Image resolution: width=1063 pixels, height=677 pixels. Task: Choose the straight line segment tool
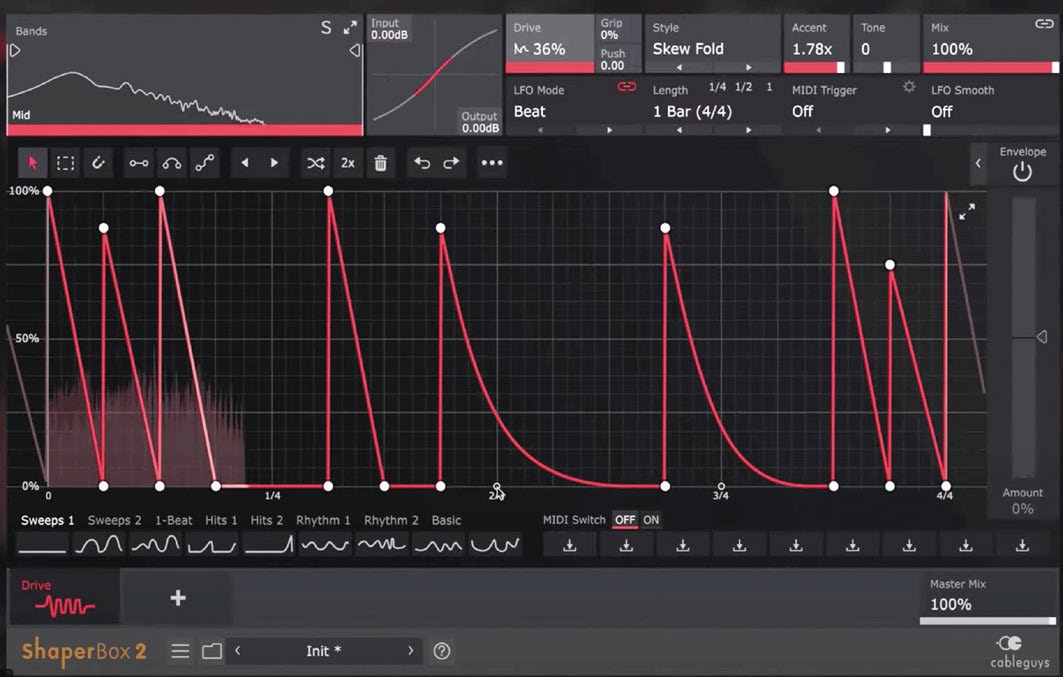pos(139,163)
